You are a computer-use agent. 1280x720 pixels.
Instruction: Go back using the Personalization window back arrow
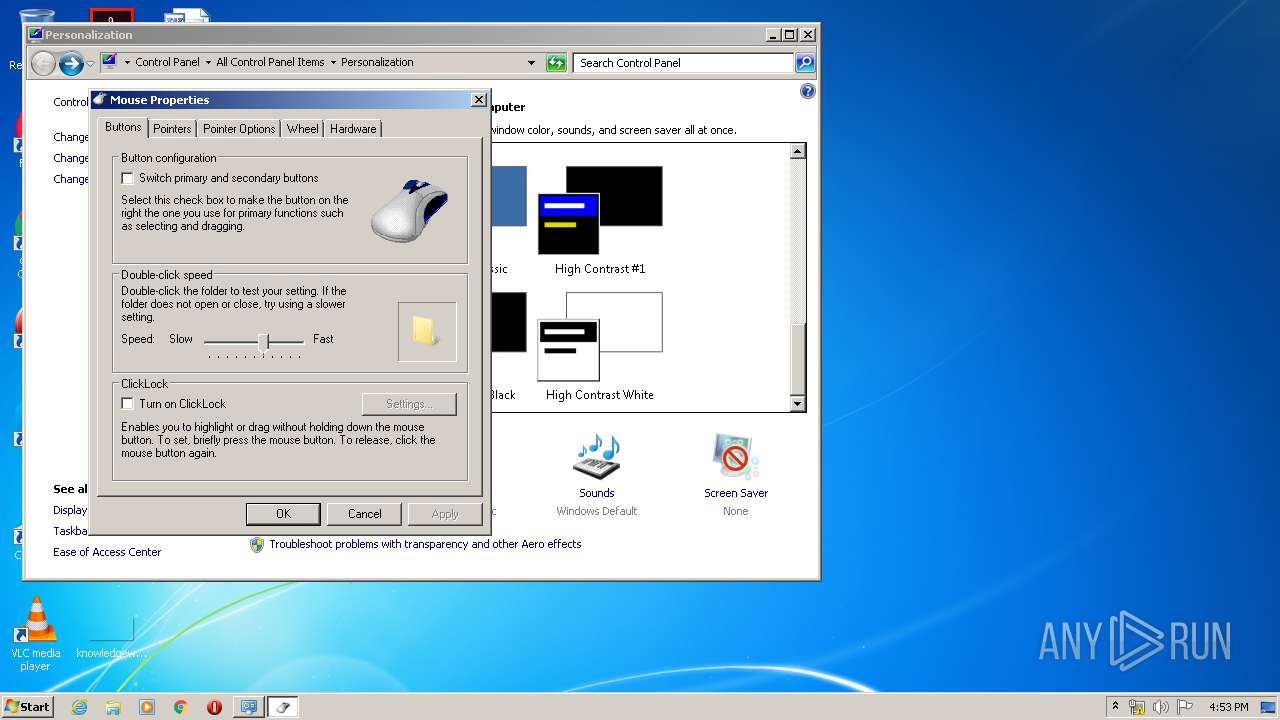tap(43, 64)
